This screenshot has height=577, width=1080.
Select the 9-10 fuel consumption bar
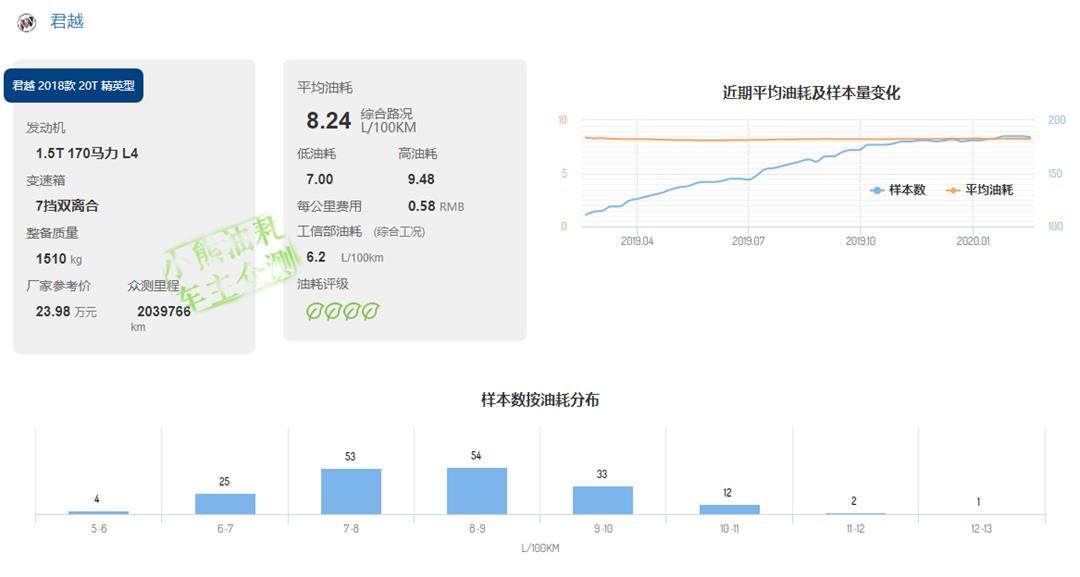[602, 500]
